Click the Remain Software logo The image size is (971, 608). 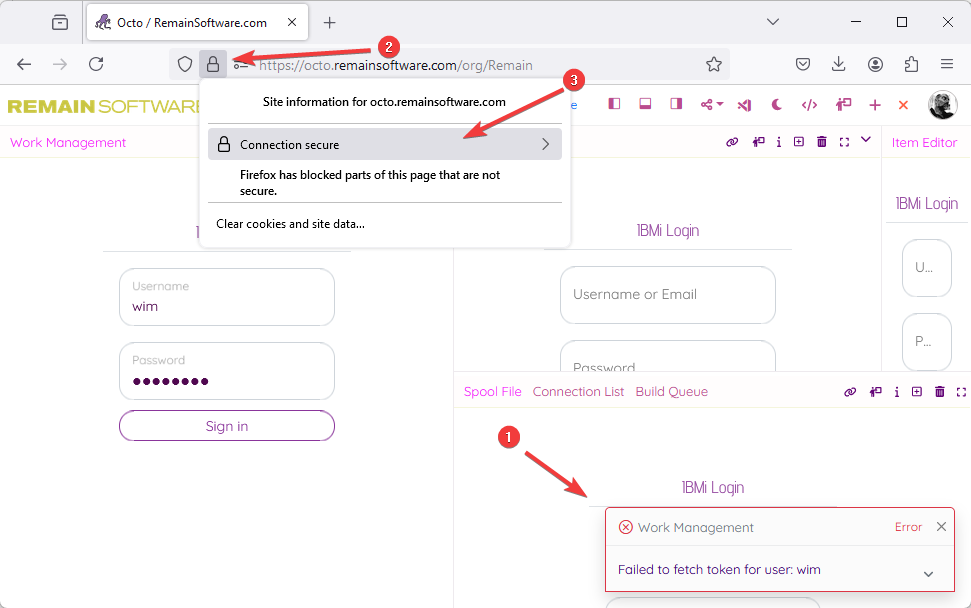(103, 106)
